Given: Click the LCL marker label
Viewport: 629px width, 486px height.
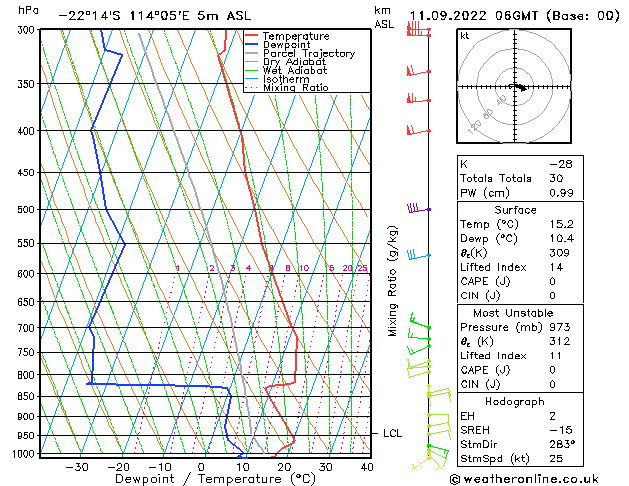Looking at the screenshot, I should click(392, 433).
